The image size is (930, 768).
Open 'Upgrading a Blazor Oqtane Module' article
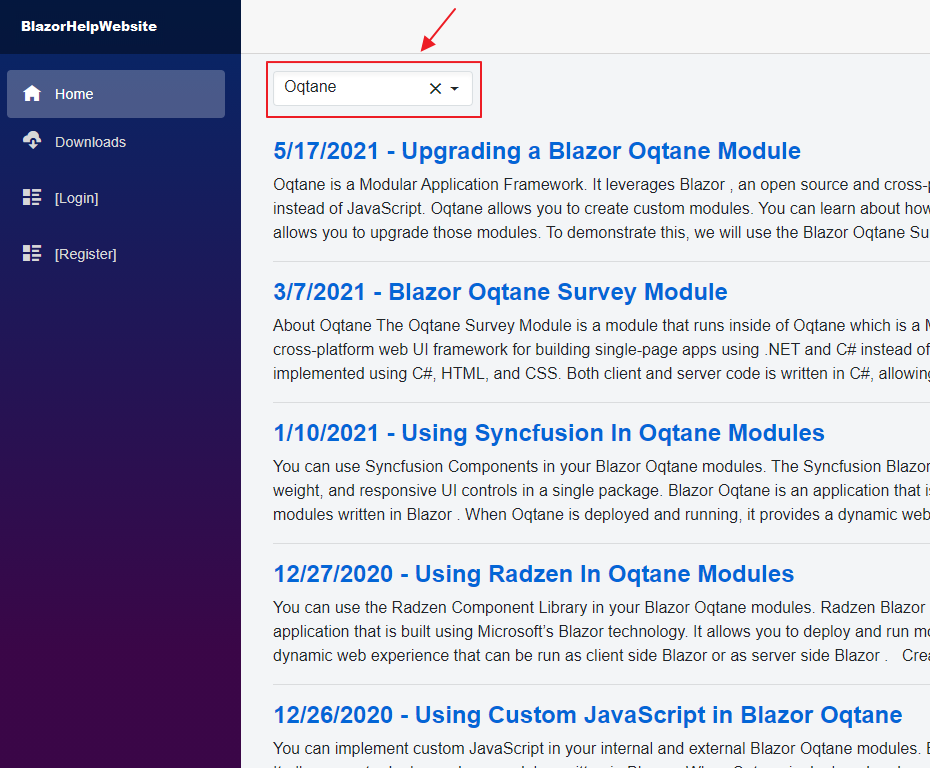point(537,151)
